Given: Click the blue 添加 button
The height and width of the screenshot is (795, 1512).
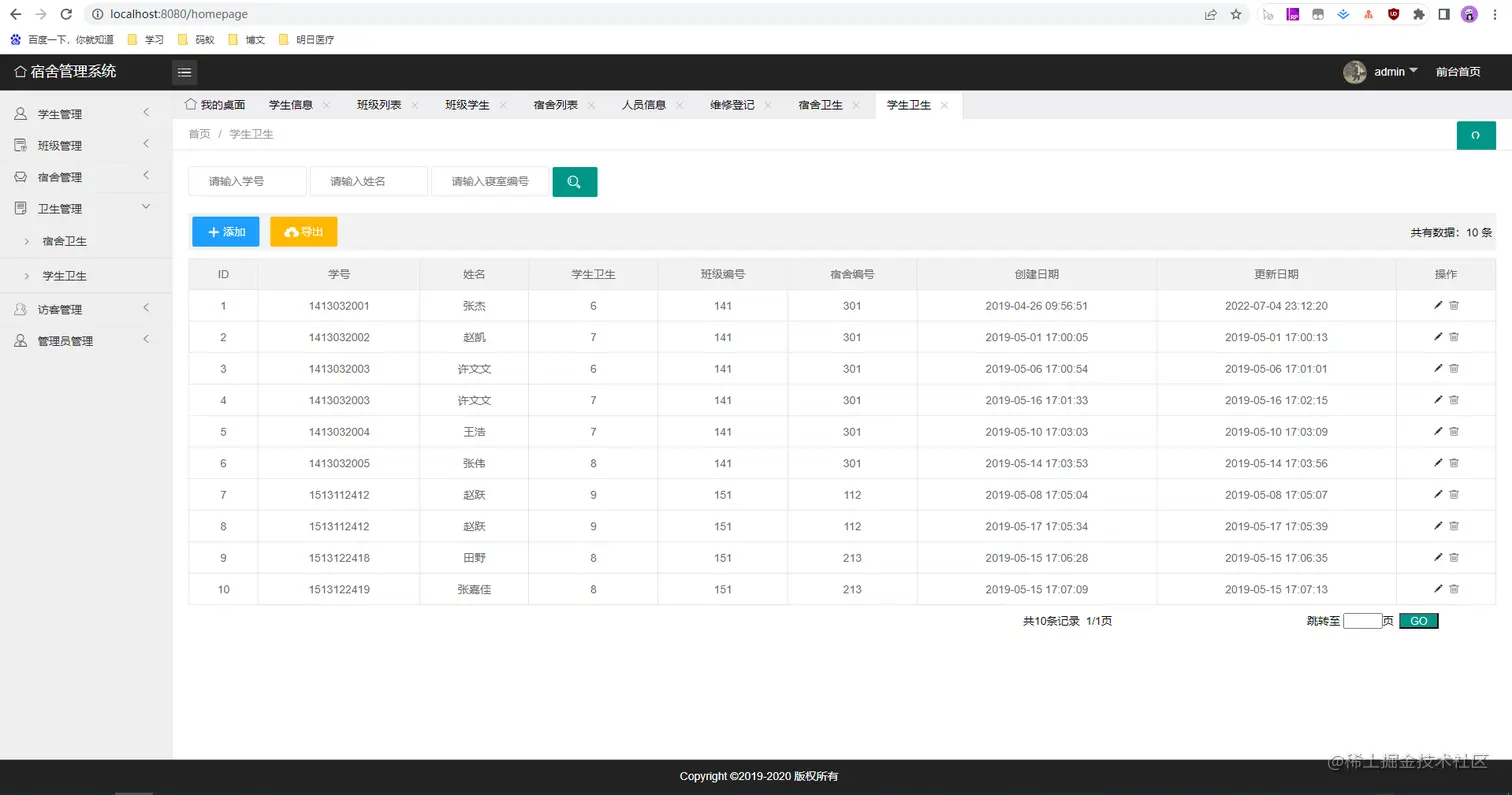Looking at the screenshot, I should [226, 232].
